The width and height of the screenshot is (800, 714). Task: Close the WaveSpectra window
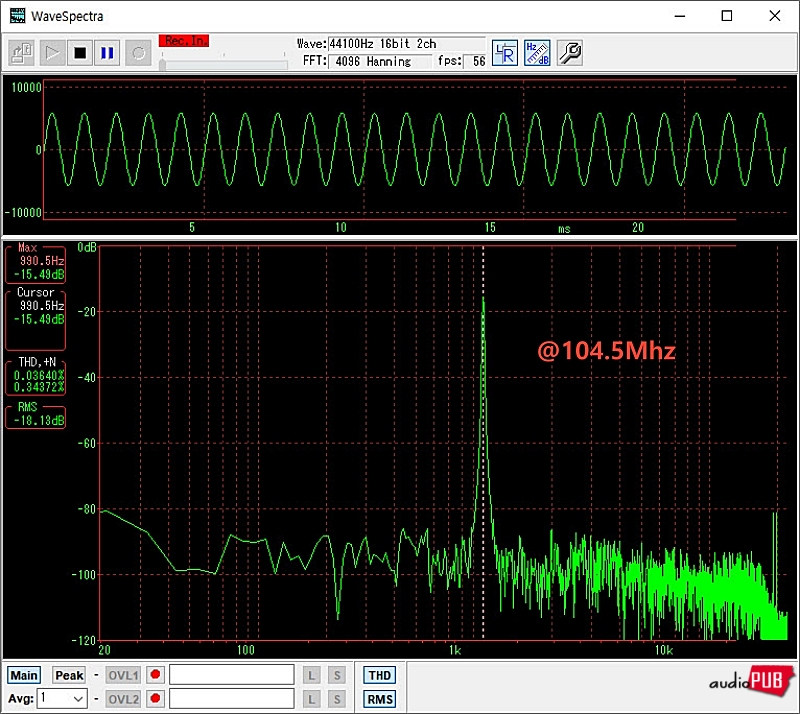click(774, 16)
